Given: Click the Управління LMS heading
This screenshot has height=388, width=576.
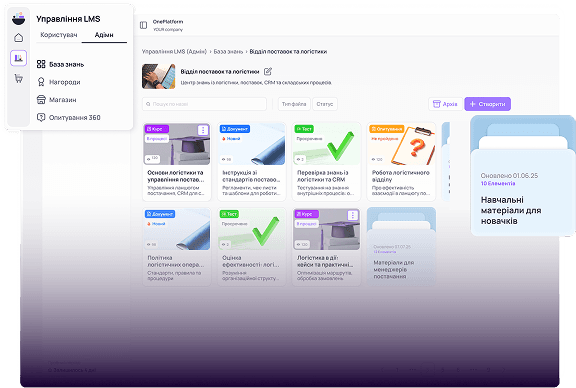Looking at the screenshot, I should pyautogui.click(x=68, y=19).
